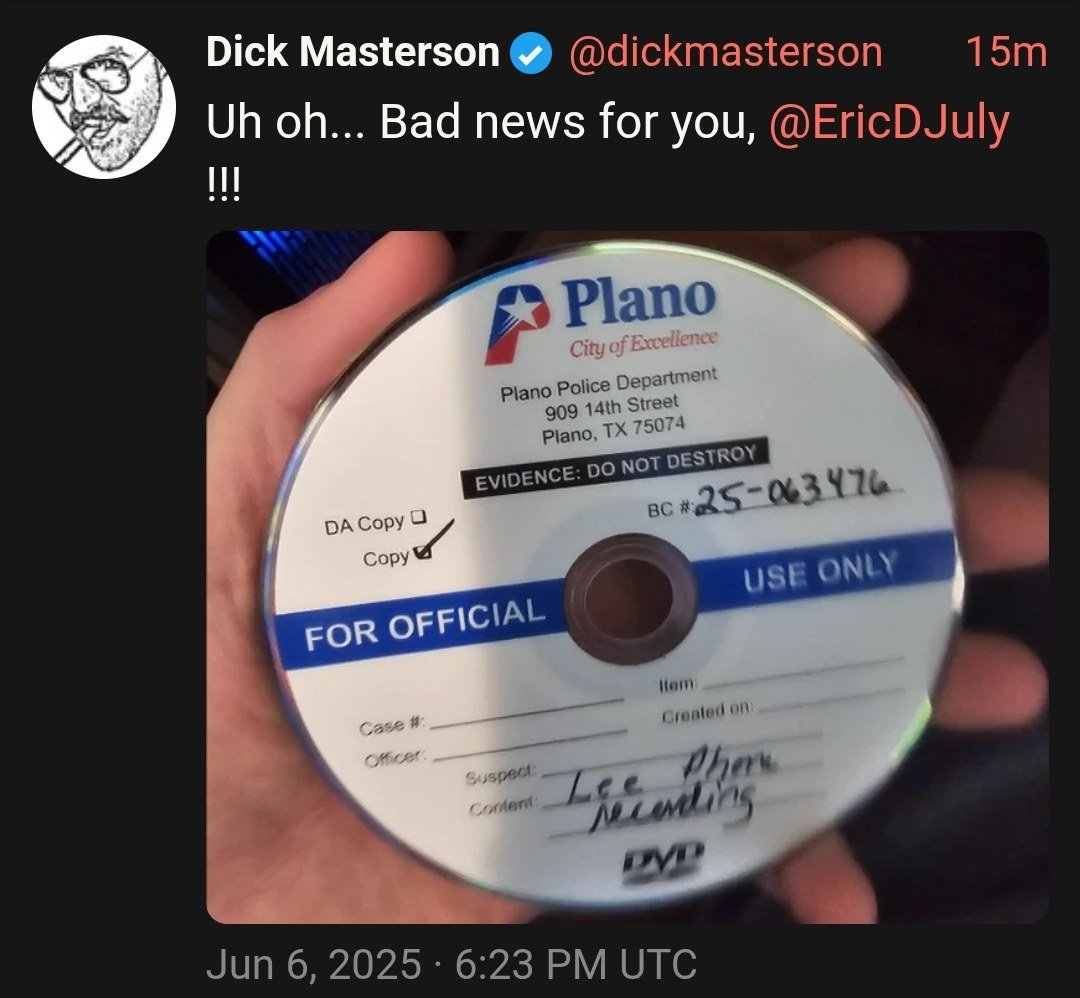Open the mentioned @EricDJuly profile

[890, 123]
